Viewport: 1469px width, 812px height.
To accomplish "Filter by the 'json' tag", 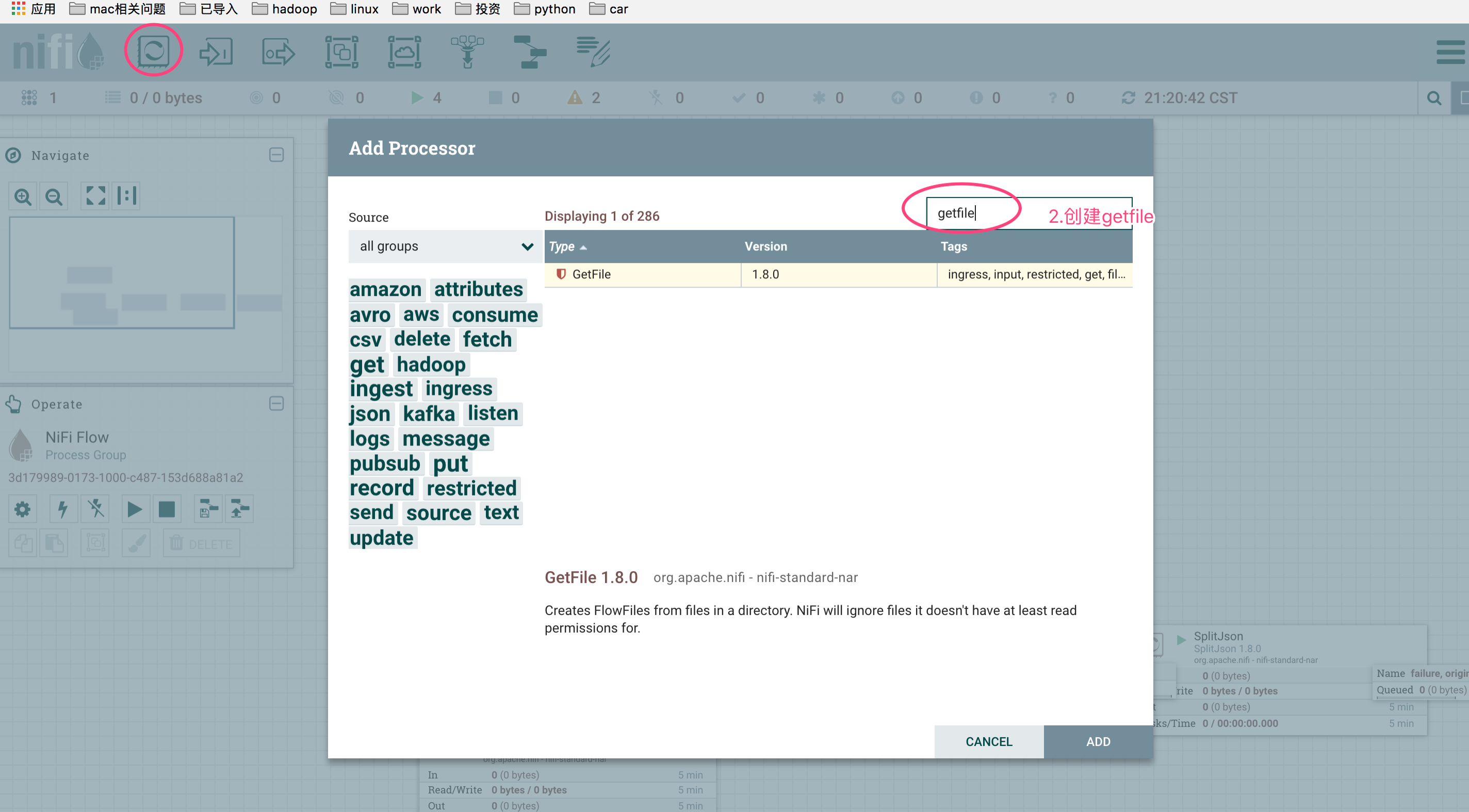I will [370, 413].
